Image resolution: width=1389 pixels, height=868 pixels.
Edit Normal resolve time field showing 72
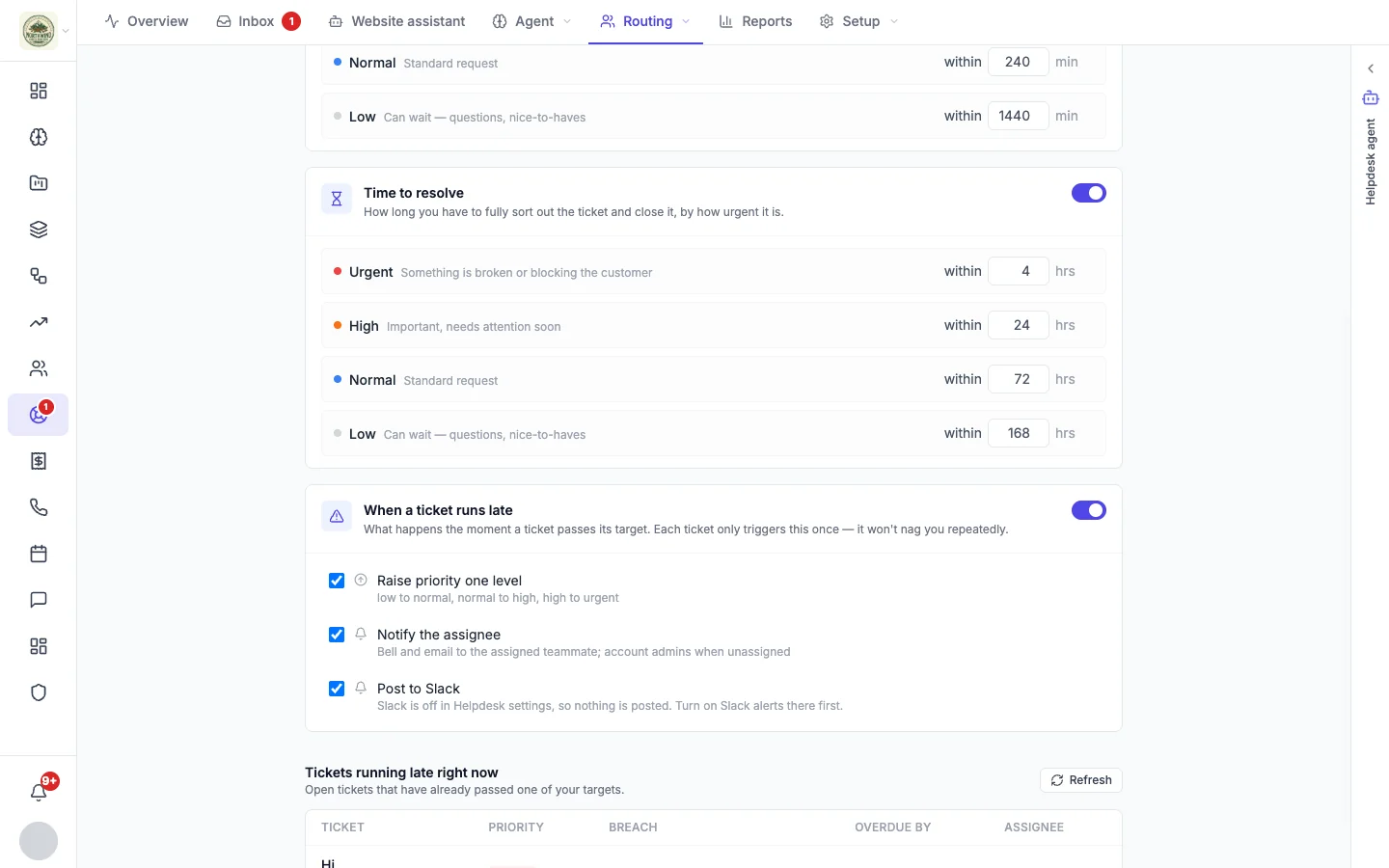pos(1019,379)
